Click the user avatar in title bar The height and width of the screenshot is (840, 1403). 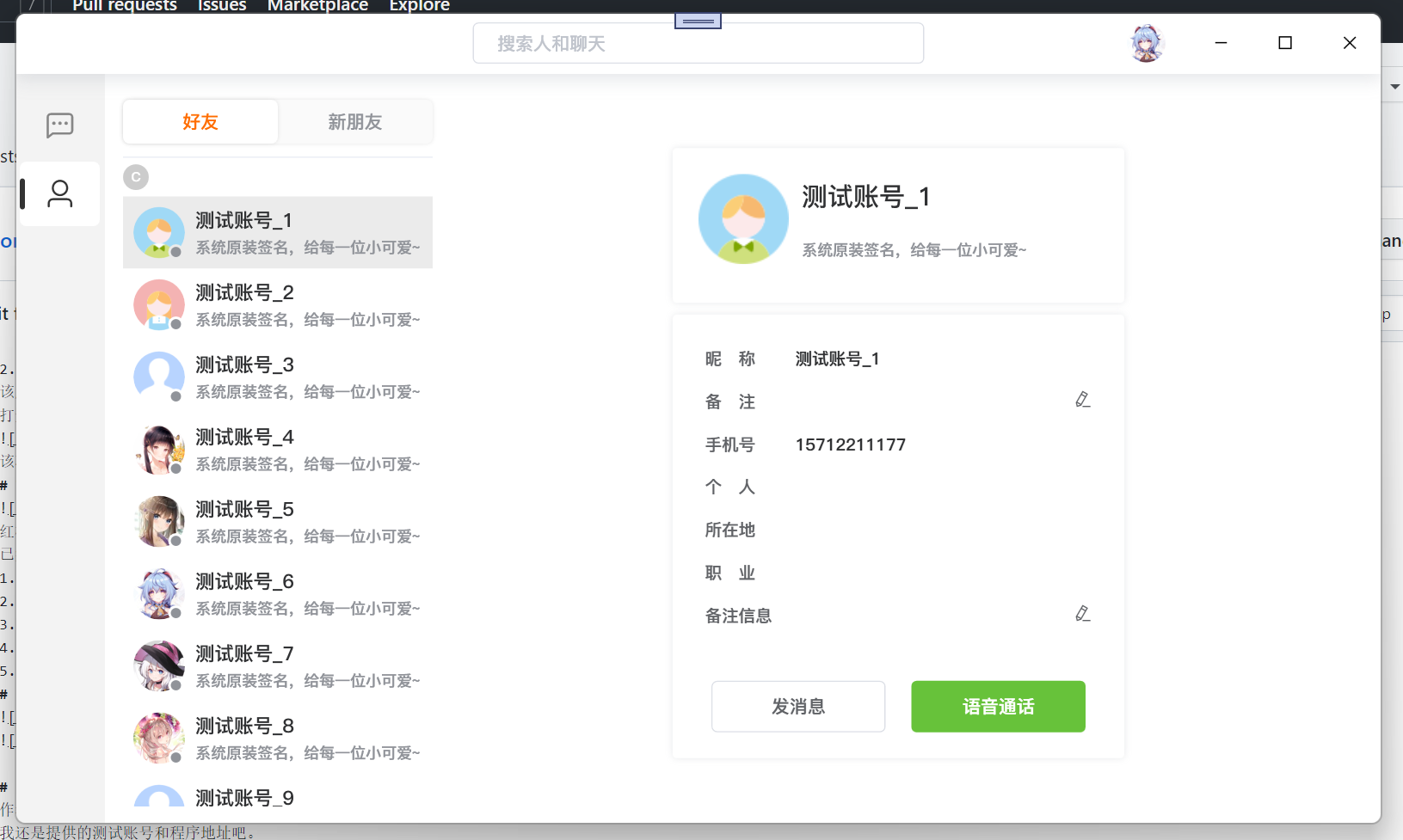(1147, 43)
